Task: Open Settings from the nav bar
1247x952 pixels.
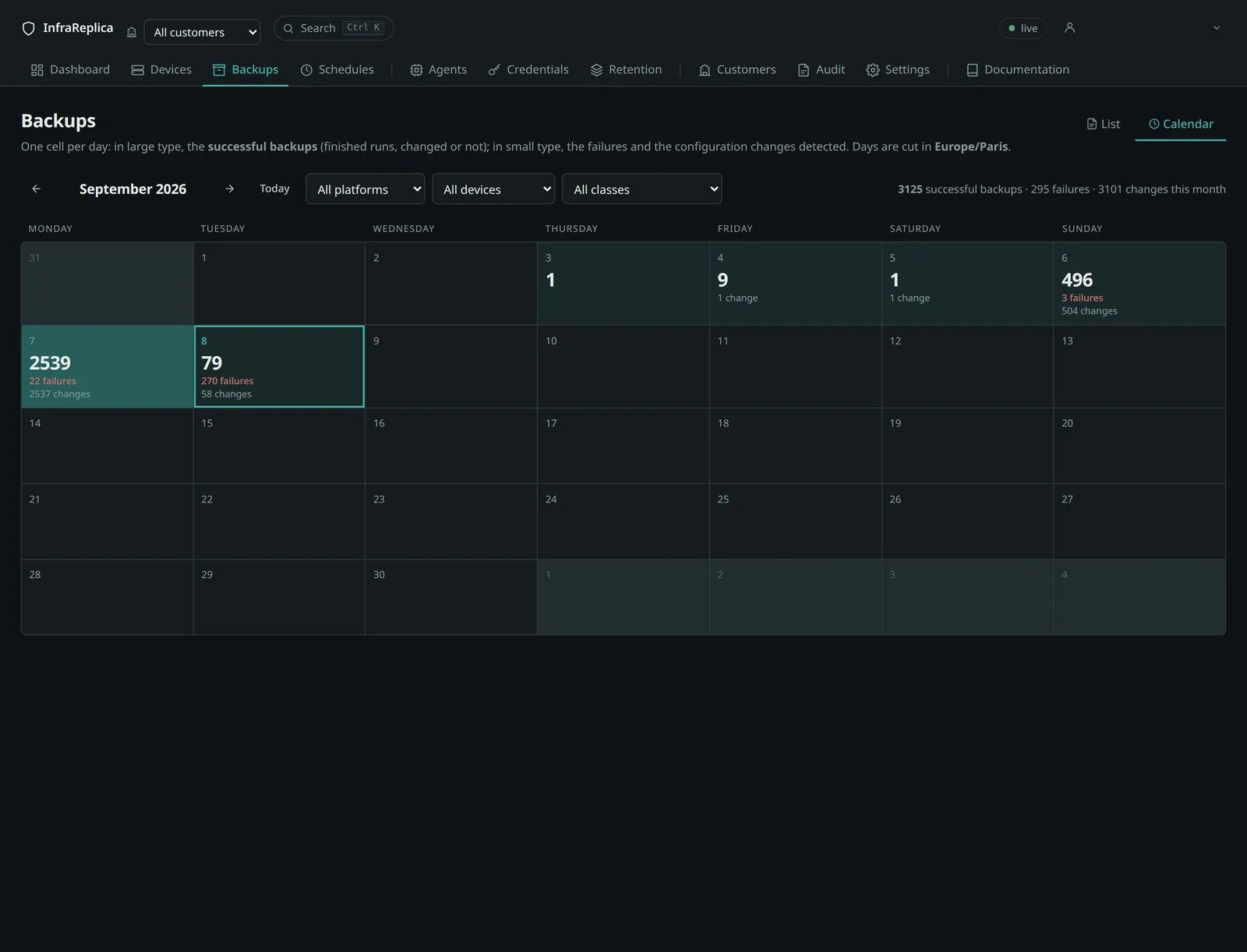Action: [898, 69]
